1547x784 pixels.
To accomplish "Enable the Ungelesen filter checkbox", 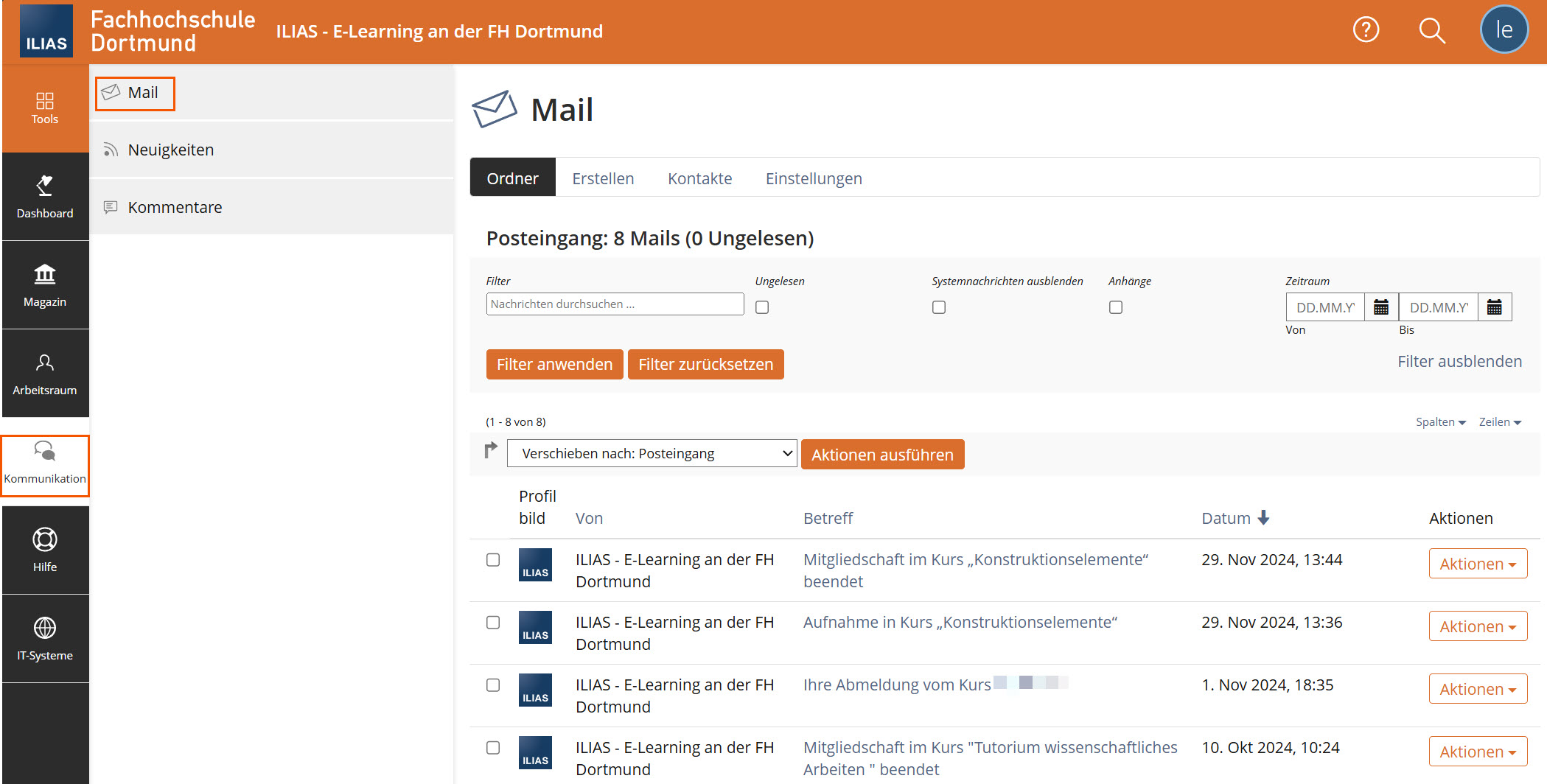I will click(x=761, y=307).
